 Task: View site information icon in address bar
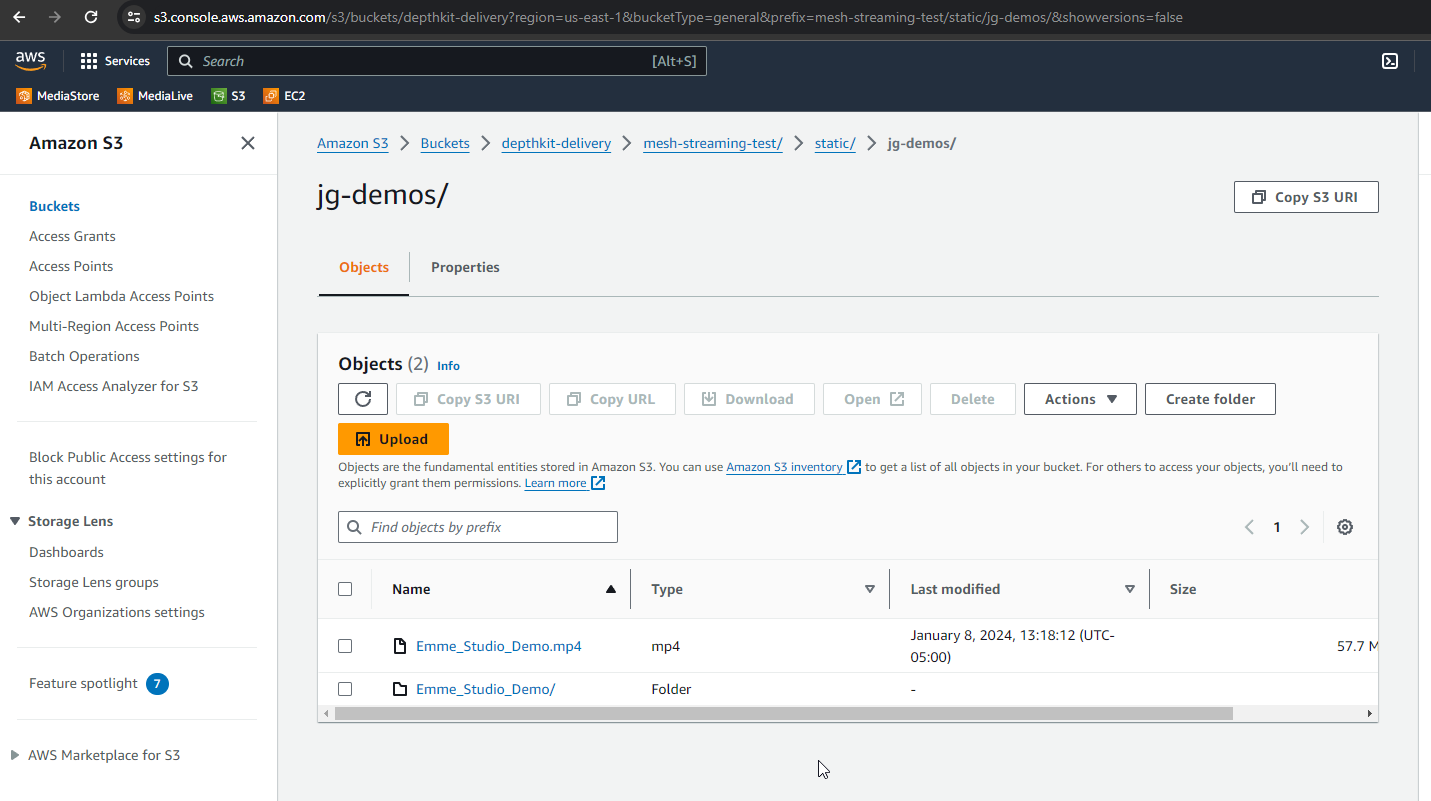point(134,17)
